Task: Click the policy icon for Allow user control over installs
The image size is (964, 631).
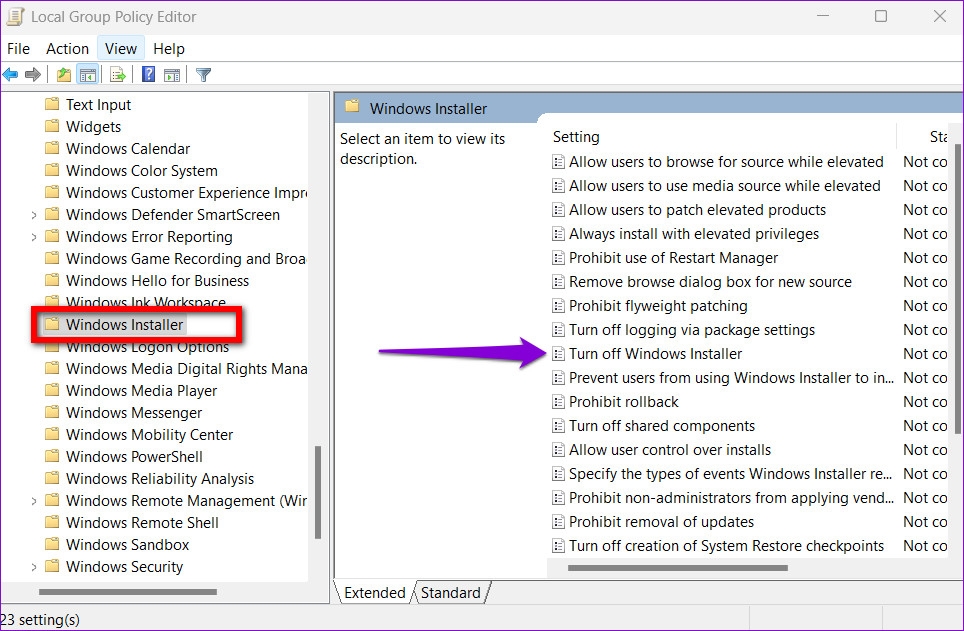Action: coord(558,450)
